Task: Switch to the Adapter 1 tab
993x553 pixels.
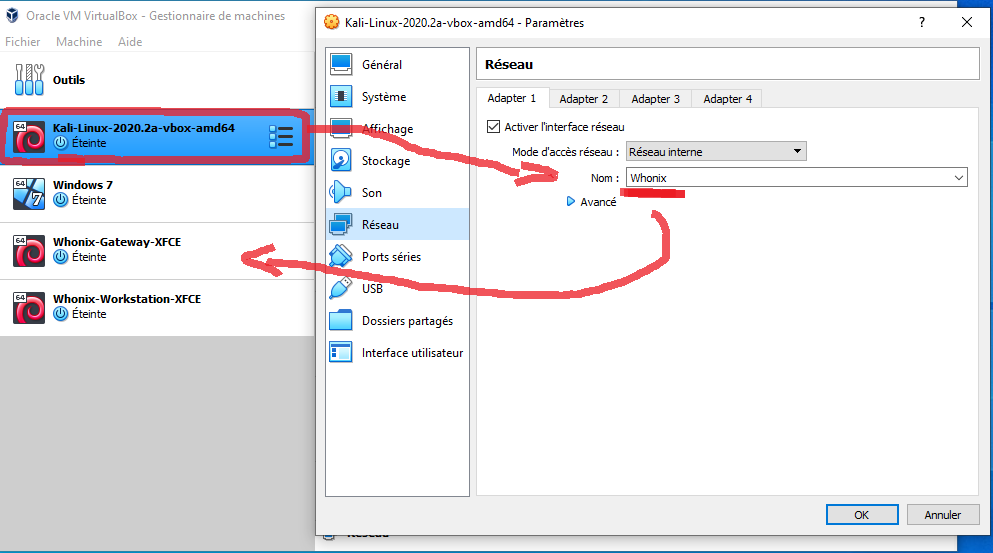Action: (512, 98)
